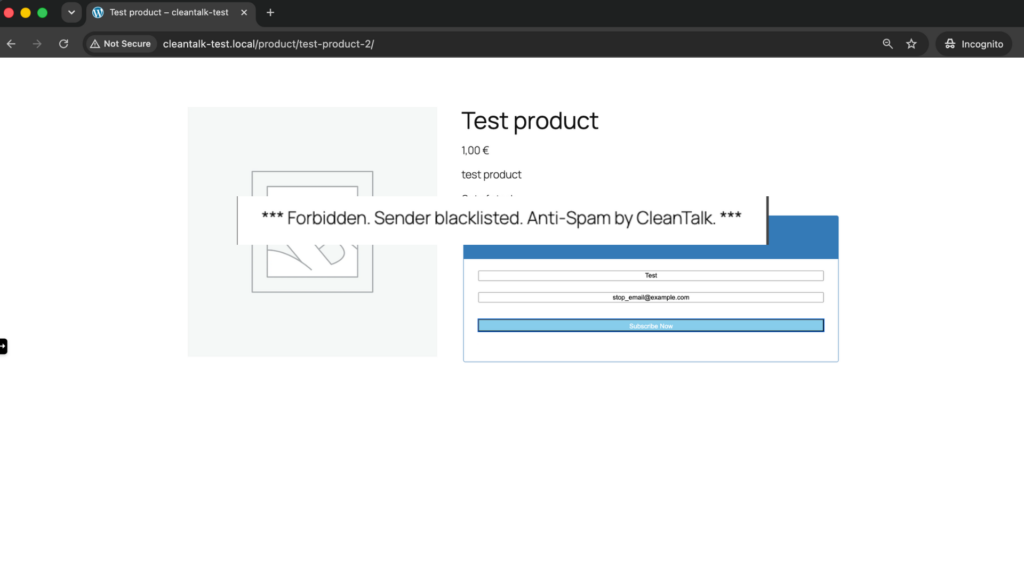Bookmark this page with the star icon
The width and height of the screenshot is (1024, 576).
click(x=912, y=44)
